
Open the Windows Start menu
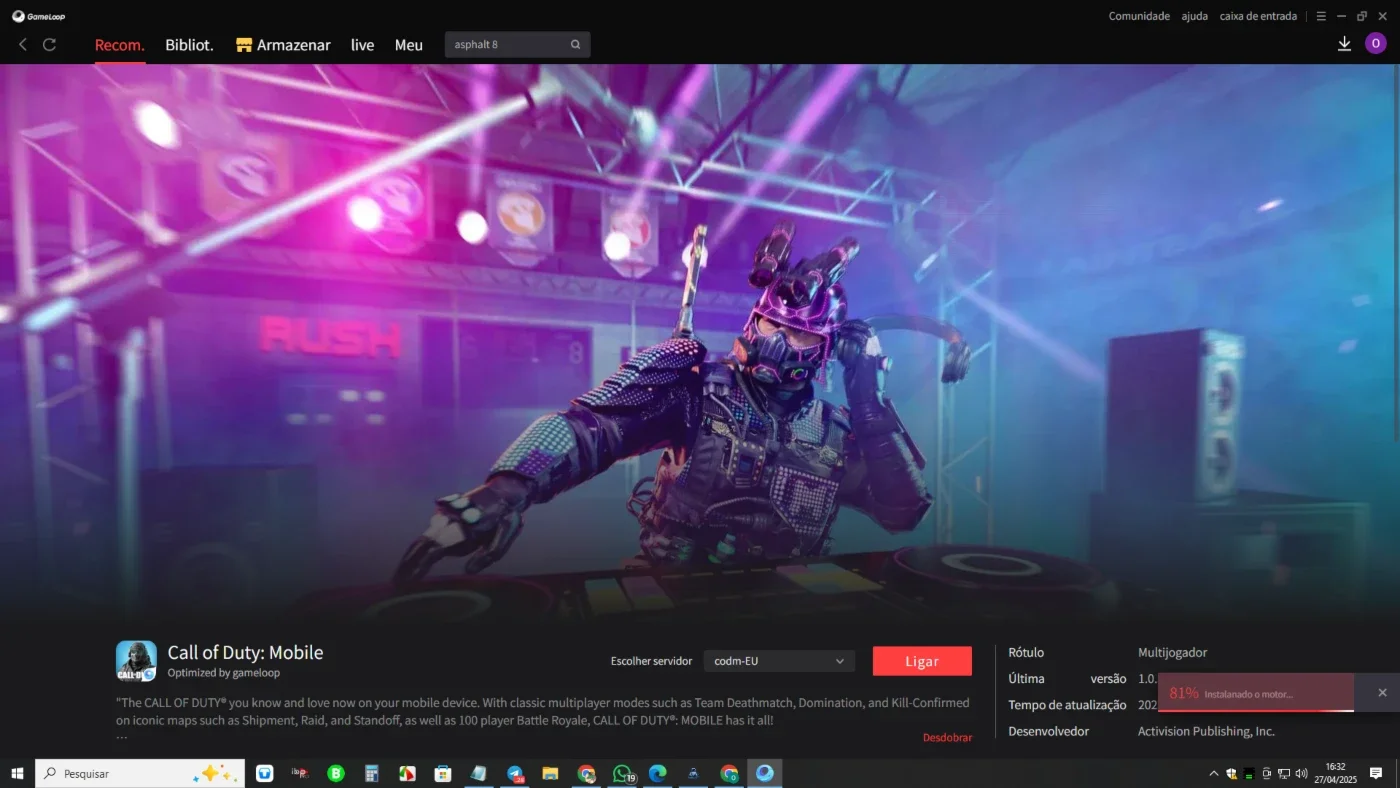click(17, 773)
